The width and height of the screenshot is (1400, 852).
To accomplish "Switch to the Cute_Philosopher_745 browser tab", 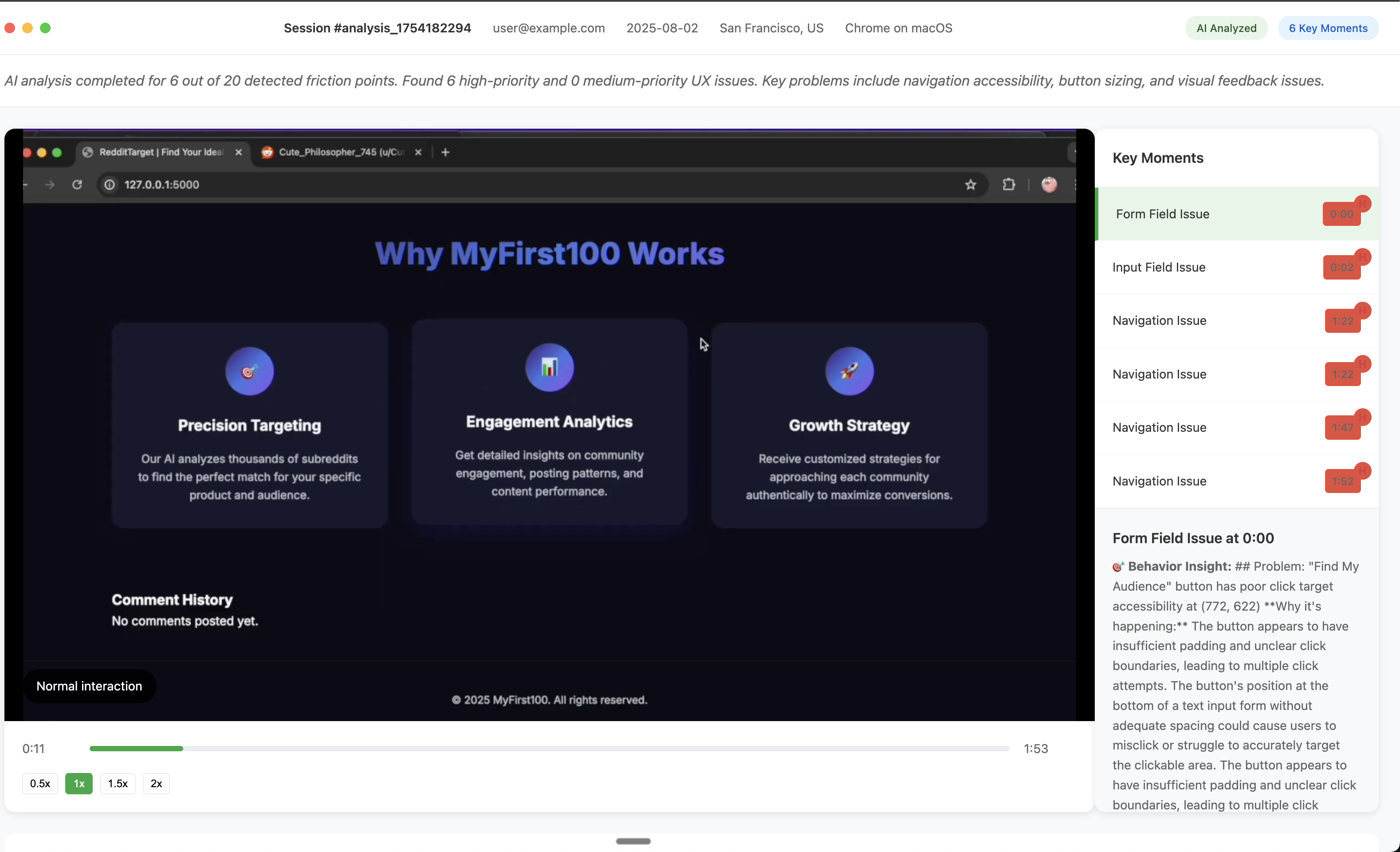I will coord(341,152).
